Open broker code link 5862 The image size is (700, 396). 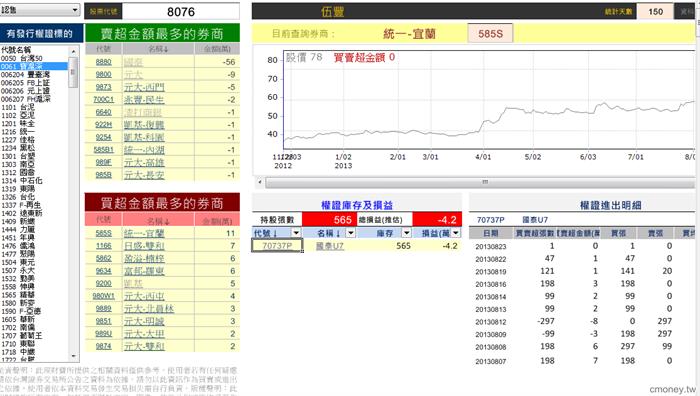(x=103, y=258)
